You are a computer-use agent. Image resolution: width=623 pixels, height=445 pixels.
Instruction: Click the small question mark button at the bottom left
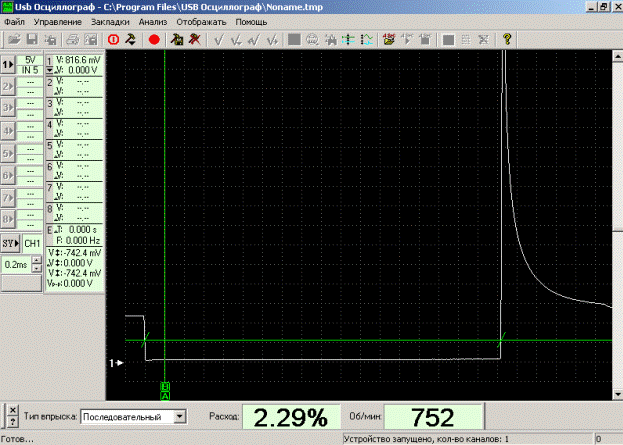13,422
